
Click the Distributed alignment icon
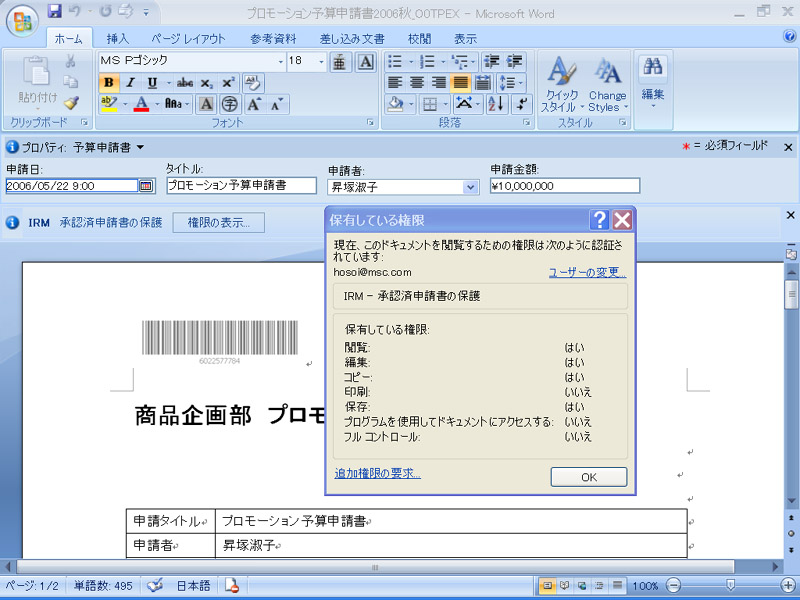coord(482,83)
